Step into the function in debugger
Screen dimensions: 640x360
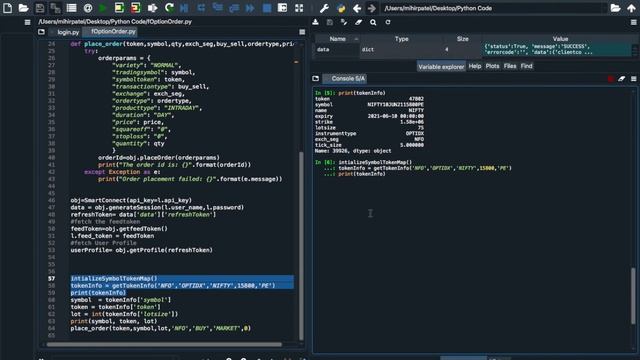pos(218,8)
